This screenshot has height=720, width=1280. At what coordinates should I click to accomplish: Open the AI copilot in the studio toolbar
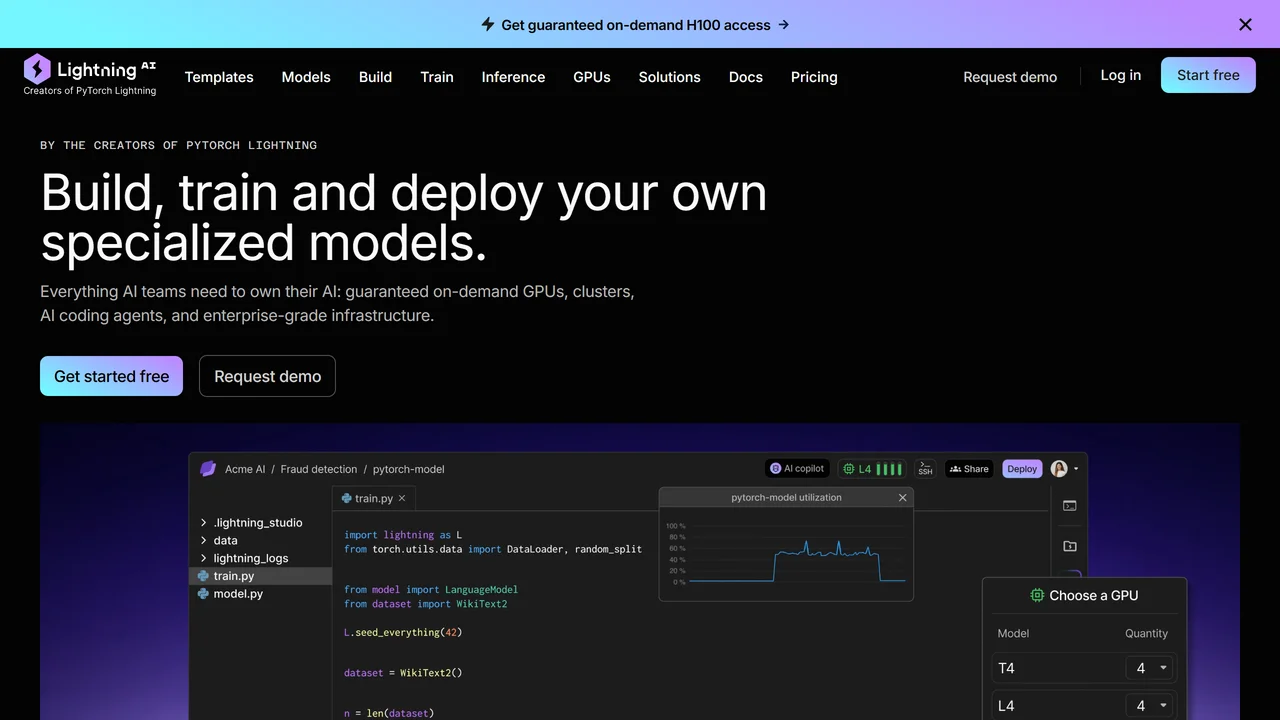tap(797, 468)
